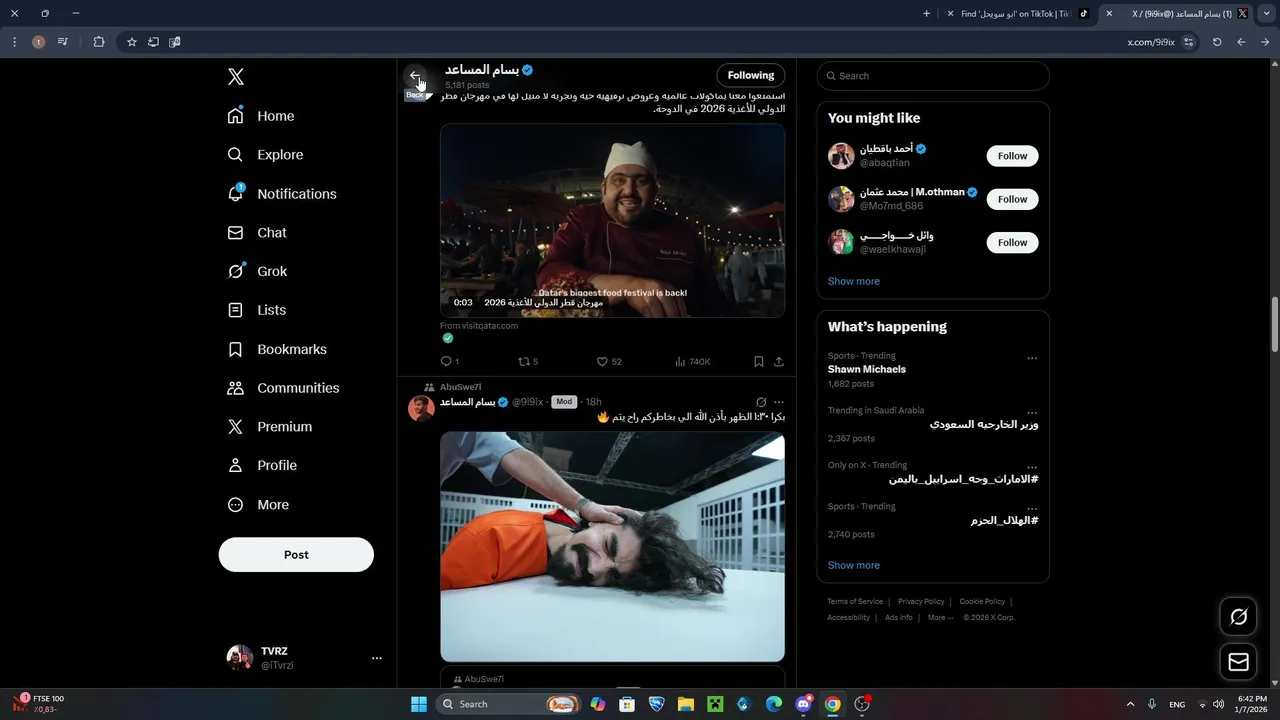Screen dimensions: 1280x720
Task: Click the Post button
Action: pyautogui.click(x=296, y=555)
